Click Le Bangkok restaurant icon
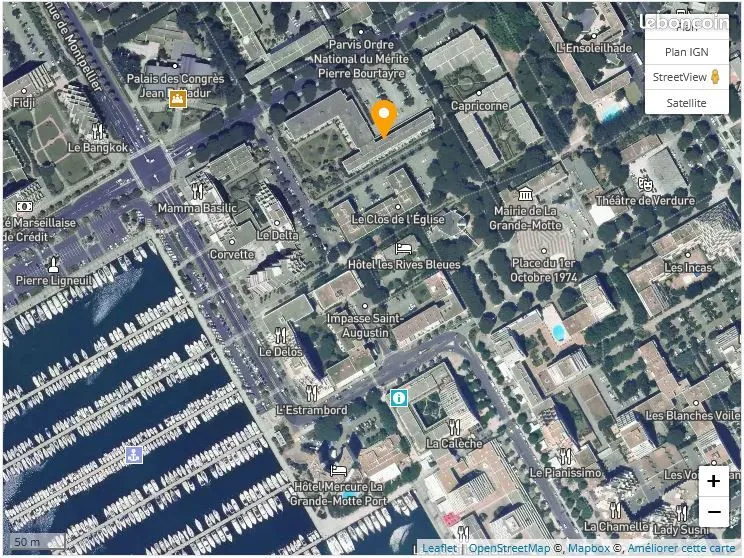 click(x=98, y=131)
